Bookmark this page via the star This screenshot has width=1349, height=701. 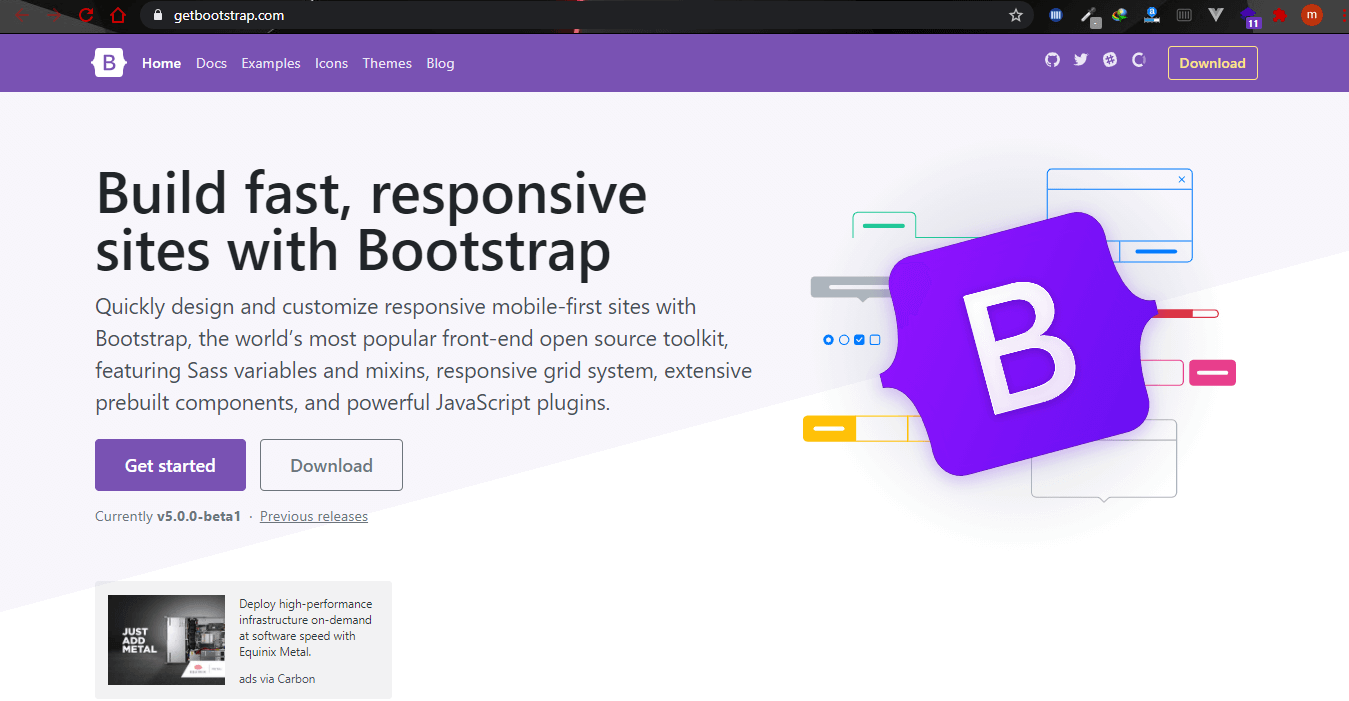[x=1016, y=15]
